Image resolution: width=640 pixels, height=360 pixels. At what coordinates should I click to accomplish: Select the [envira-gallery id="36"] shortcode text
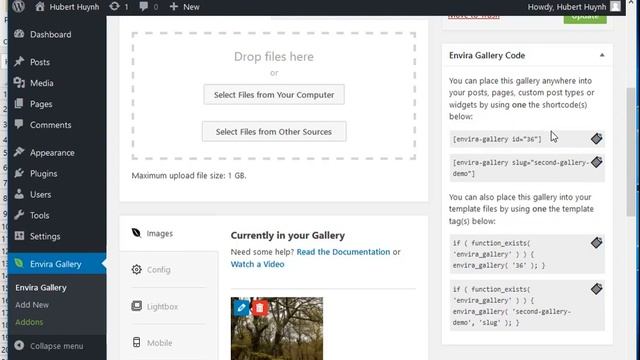497,139
